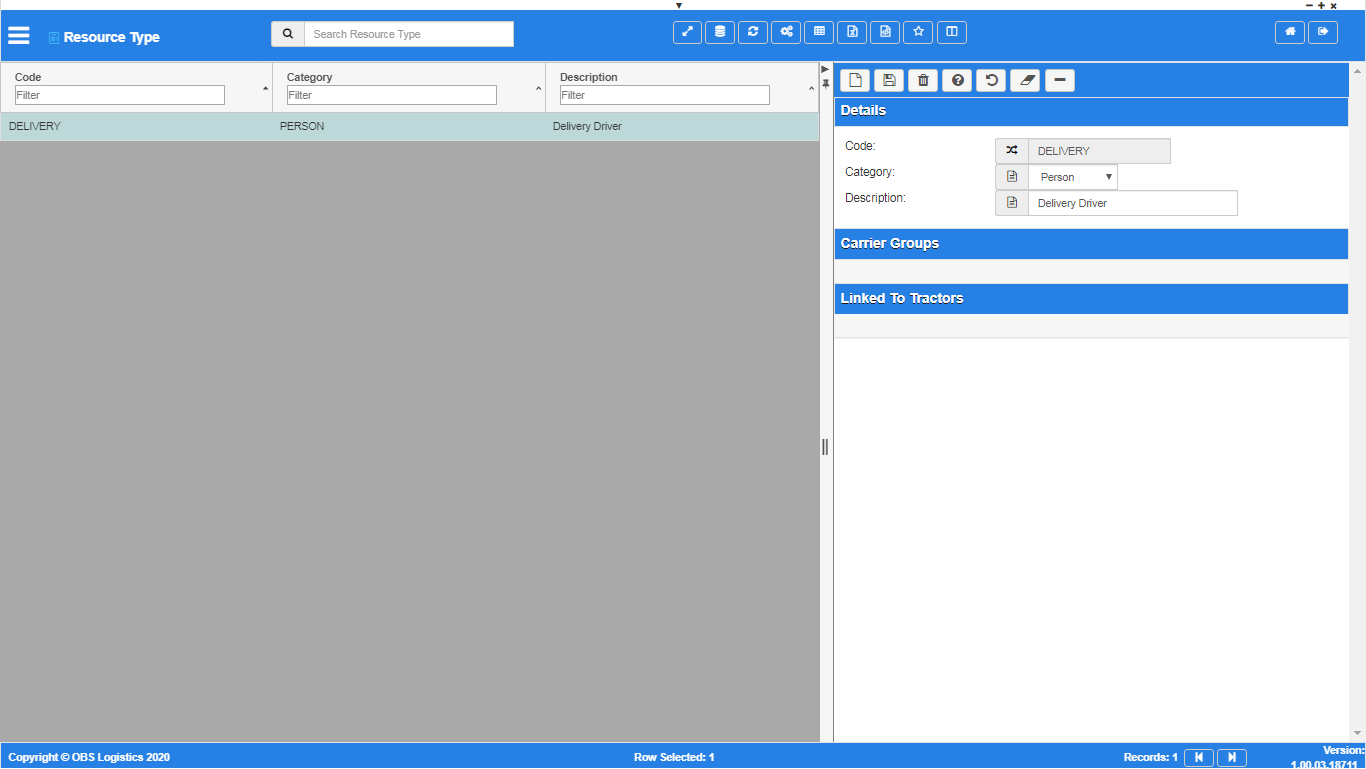1366x769 pixels.
Task: Click the sign-out icon in header
Action: 1323,32
